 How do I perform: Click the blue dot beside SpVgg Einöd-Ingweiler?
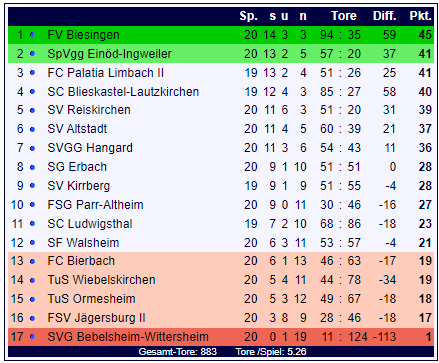pyautogui.click(x=32, y=53)
